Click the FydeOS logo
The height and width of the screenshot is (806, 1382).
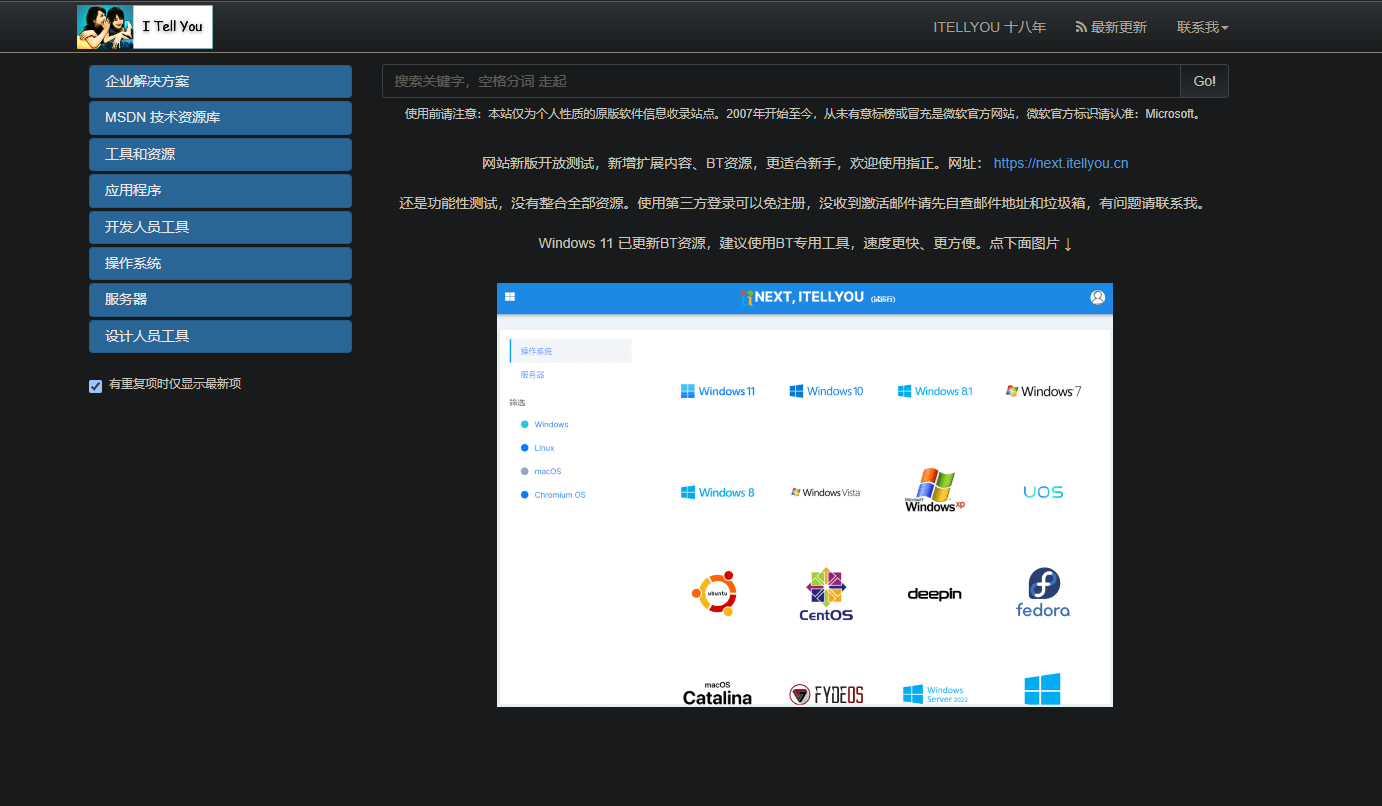(825, 692)
